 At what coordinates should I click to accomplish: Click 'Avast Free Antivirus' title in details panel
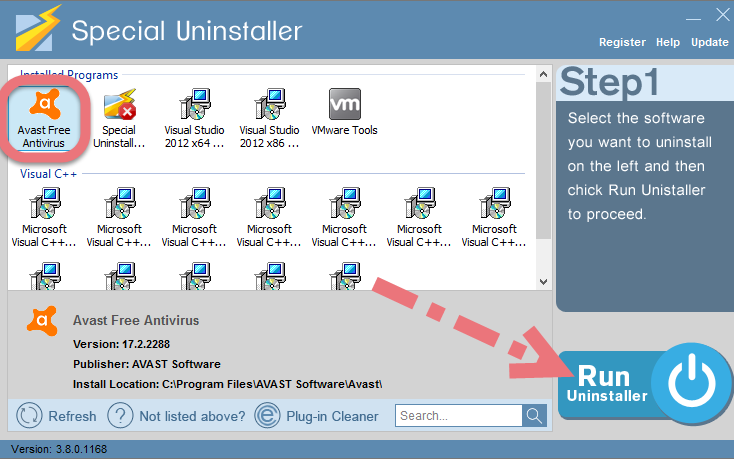(136, 321)
